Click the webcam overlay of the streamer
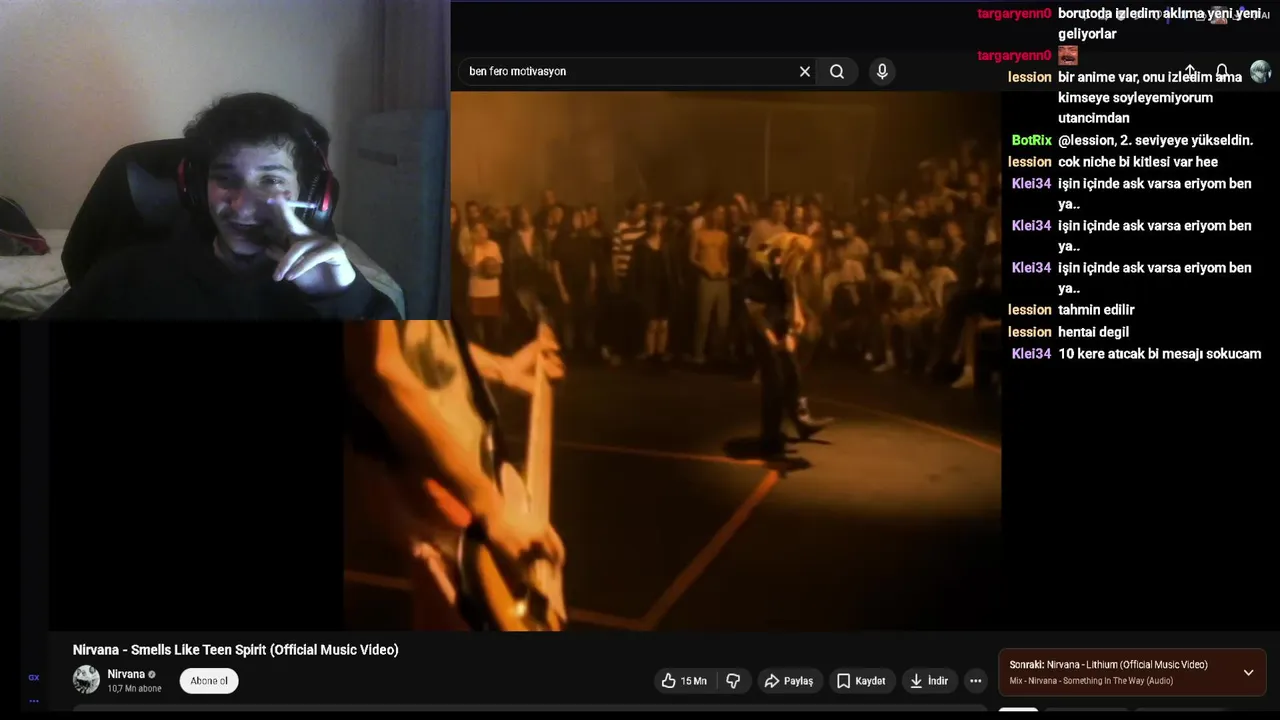 tap(224, 160)
